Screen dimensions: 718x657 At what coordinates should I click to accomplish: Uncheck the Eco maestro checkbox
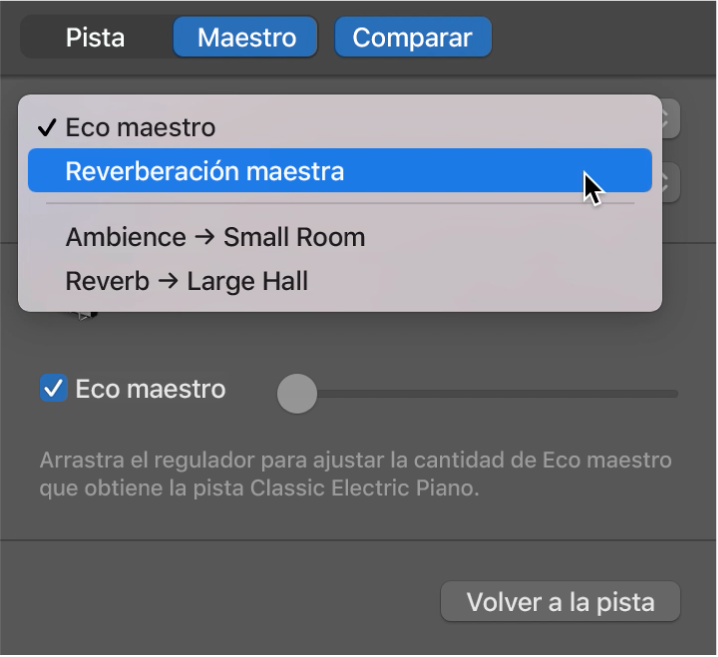click(x=54, y=389)
